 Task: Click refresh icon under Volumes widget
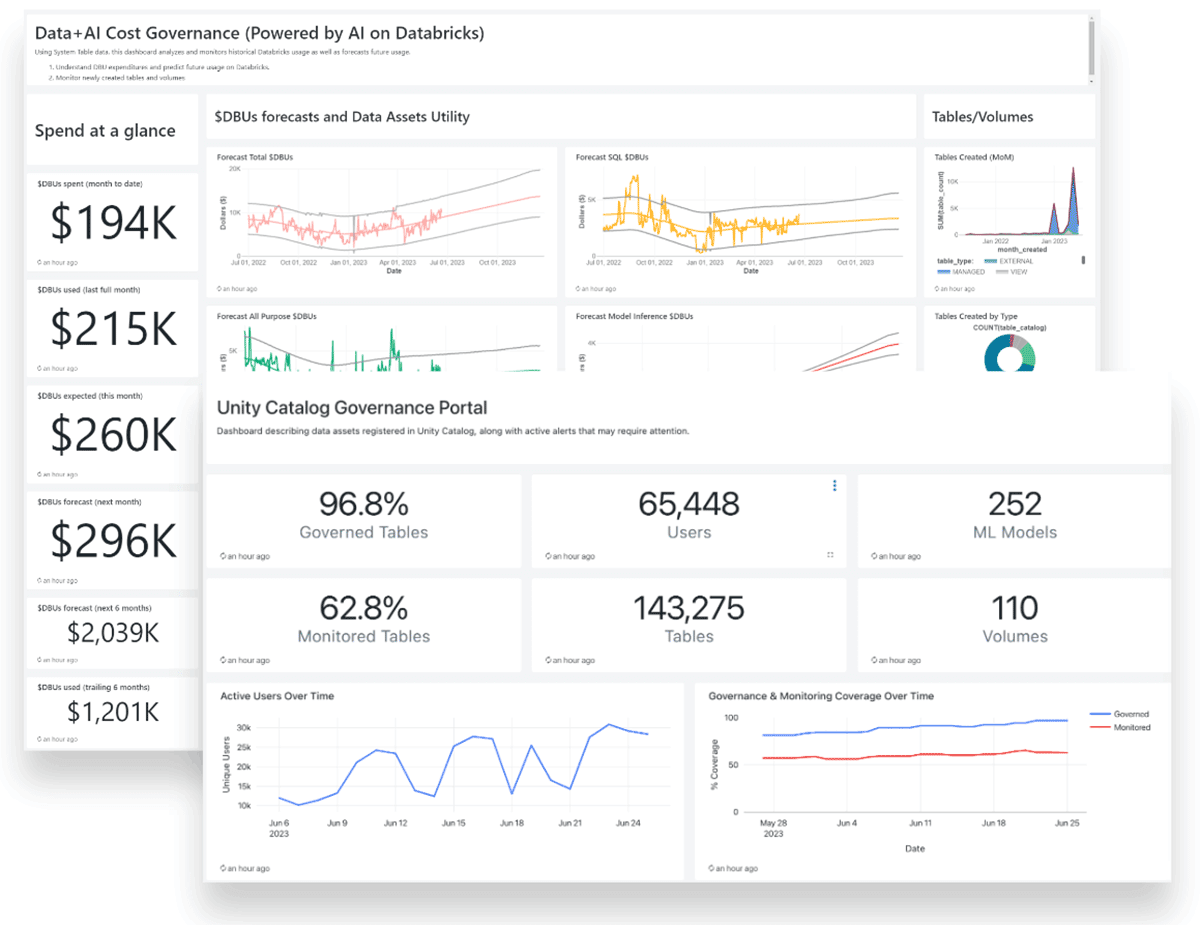point(874,660)
